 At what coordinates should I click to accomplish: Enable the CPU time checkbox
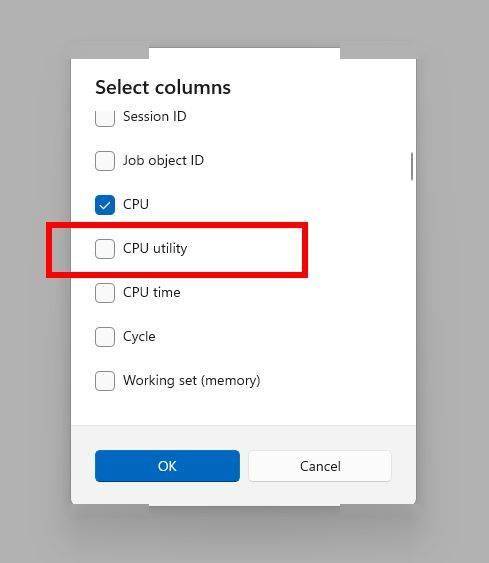coord(105,293)
